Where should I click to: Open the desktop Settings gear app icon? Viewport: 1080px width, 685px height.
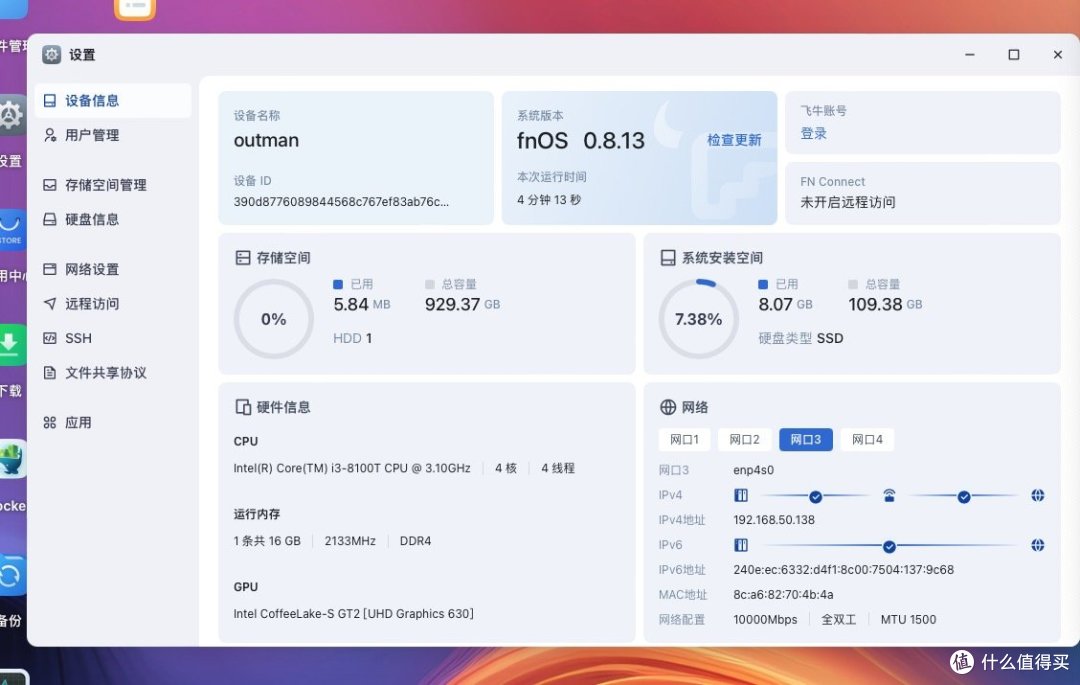point(12,116)
